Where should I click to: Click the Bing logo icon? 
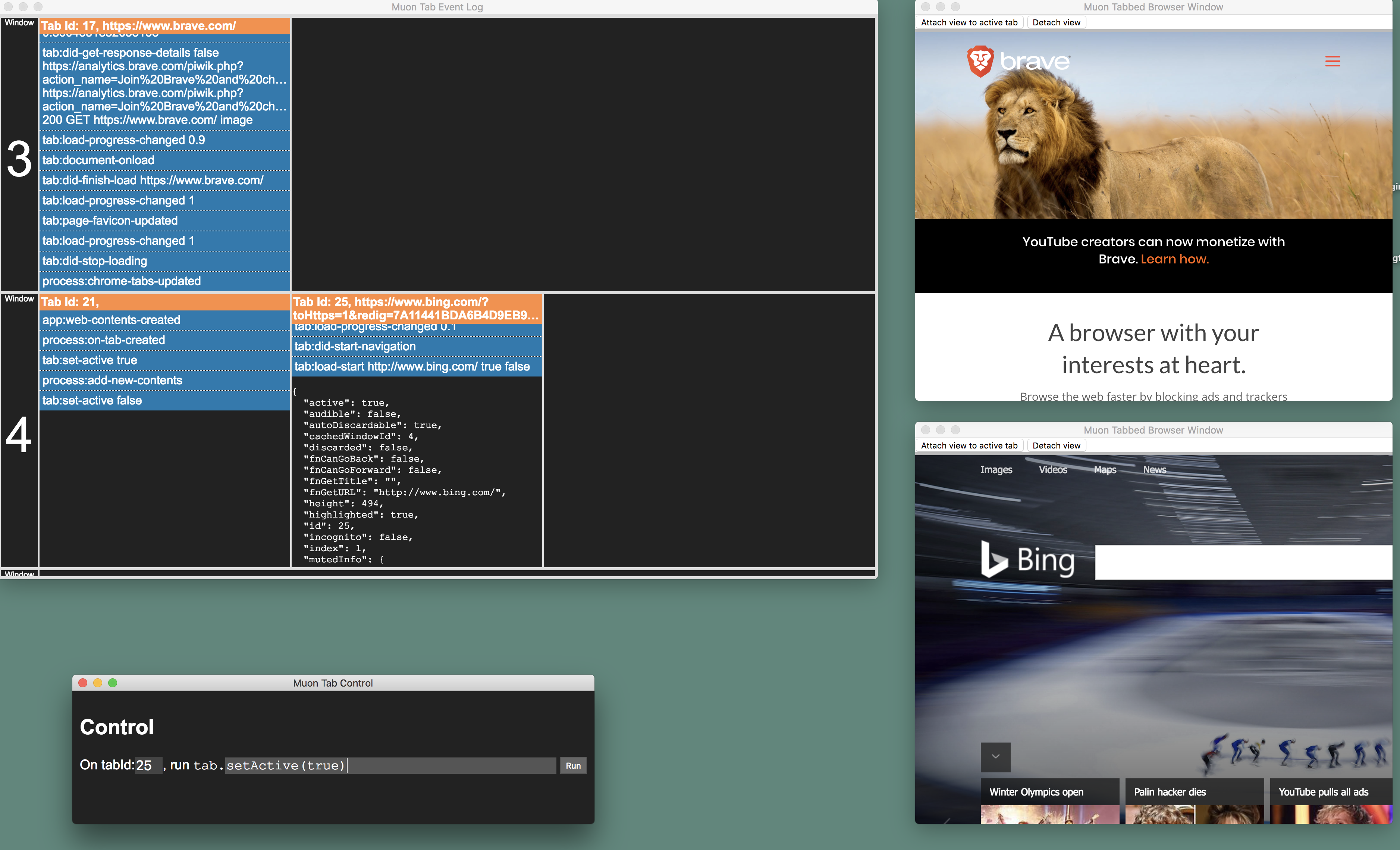click(994, 559)
